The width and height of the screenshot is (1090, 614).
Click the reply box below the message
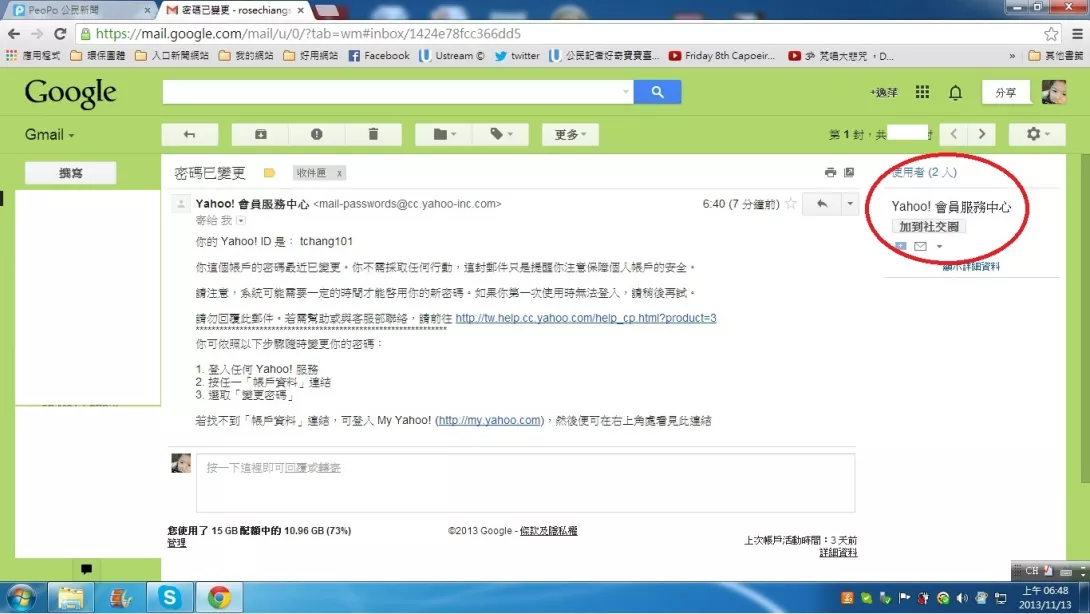coord(526,483)
